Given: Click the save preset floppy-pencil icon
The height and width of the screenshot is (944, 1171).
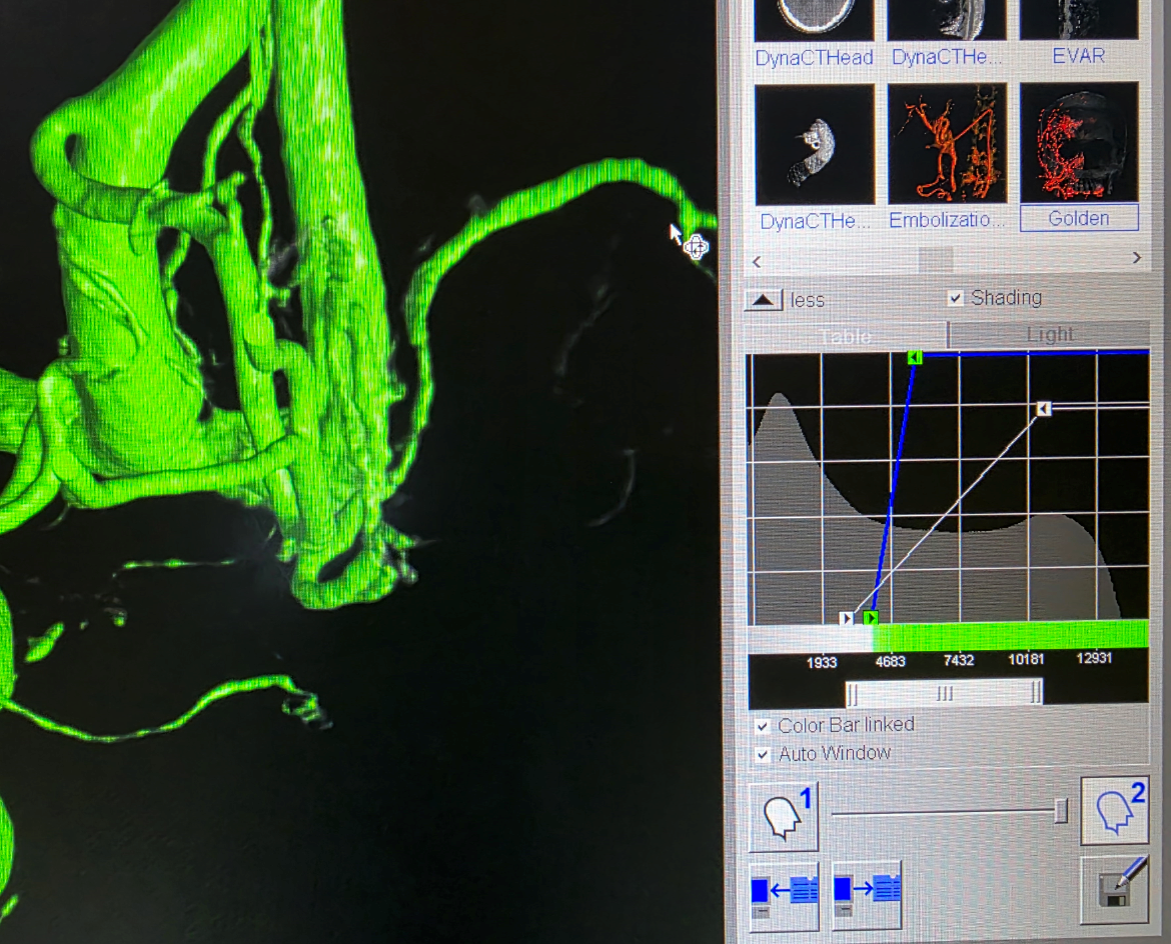Looking at the screenshot, I should pyautogui.click(x=1115, y=890).
